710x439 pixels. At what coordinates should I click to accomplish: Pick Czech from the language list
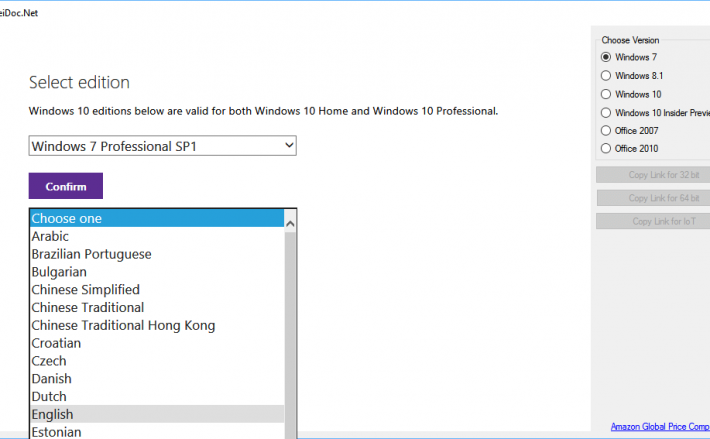pyautogui.click(x=157, y=361)
